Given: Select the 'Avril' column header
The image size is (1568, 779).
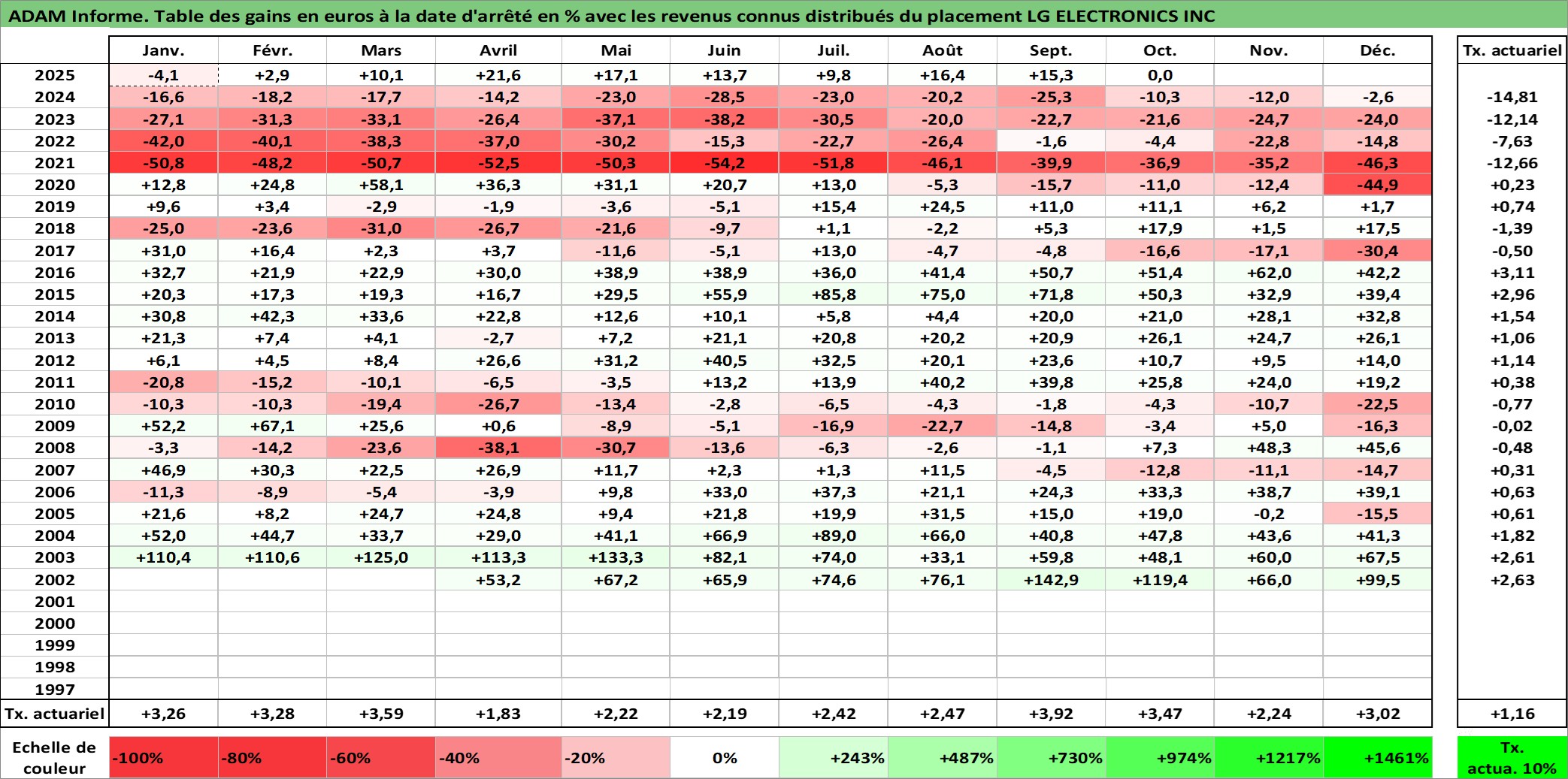Looking at the screenshot, I should pos(498,50).
